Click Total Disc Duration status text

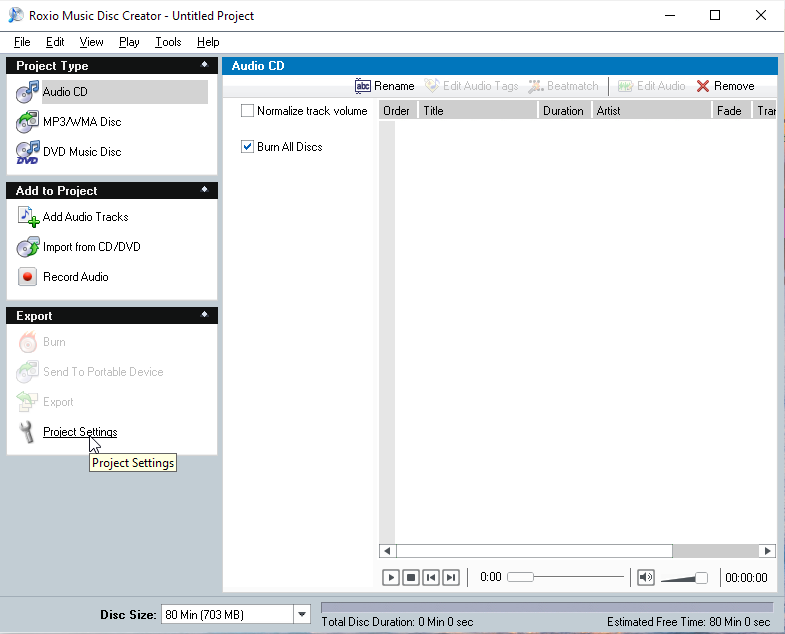coord(397,622)
